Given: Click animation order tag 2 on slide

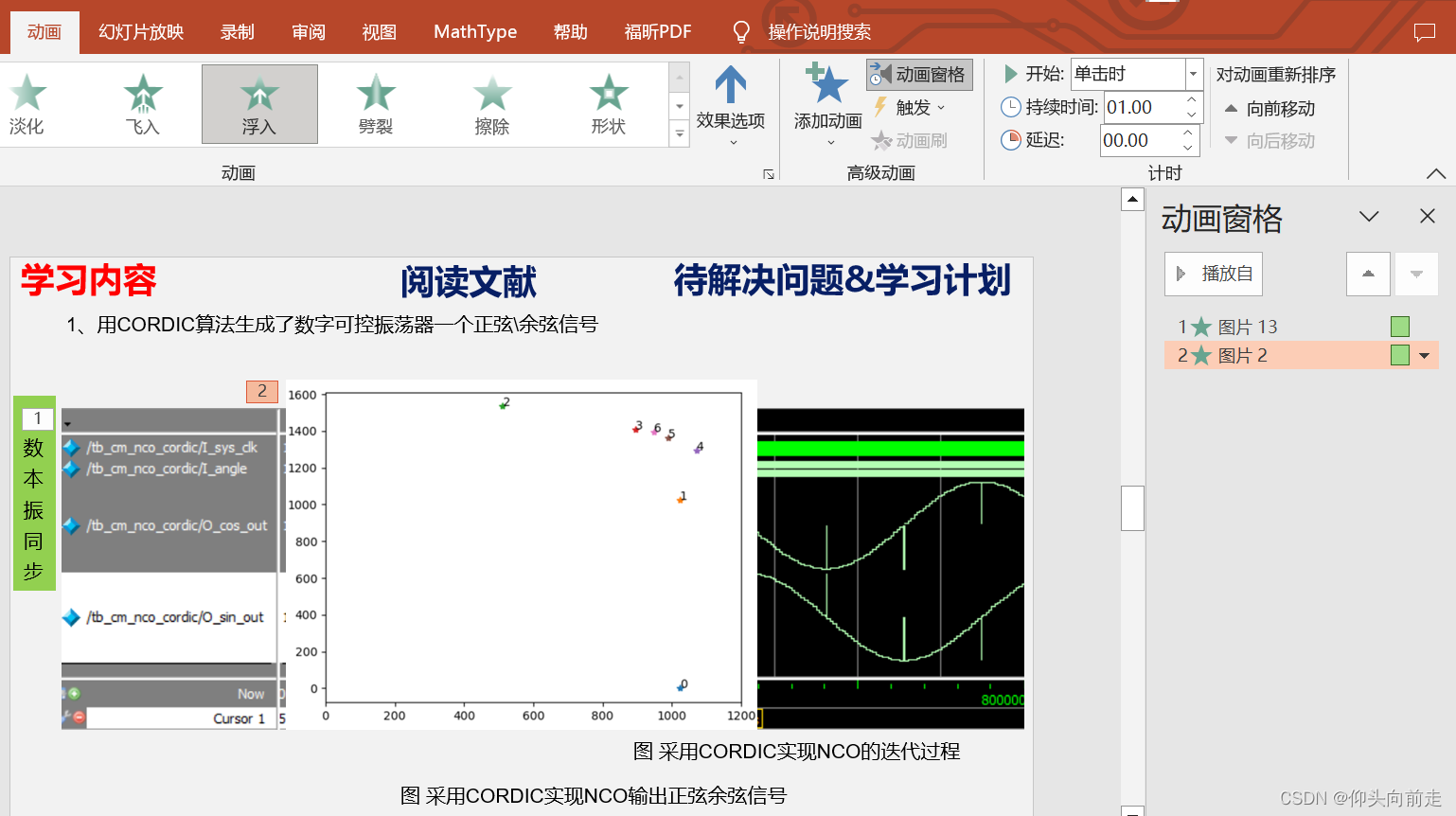Looking at the screenshot, I should pyautogui.click(x=262, y=391).
